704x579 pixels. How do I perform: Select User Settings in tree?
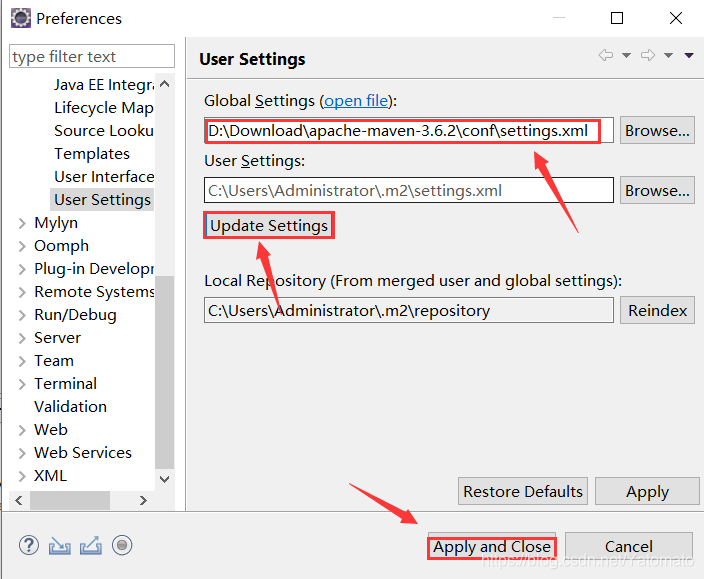click(x=102, y=200)
